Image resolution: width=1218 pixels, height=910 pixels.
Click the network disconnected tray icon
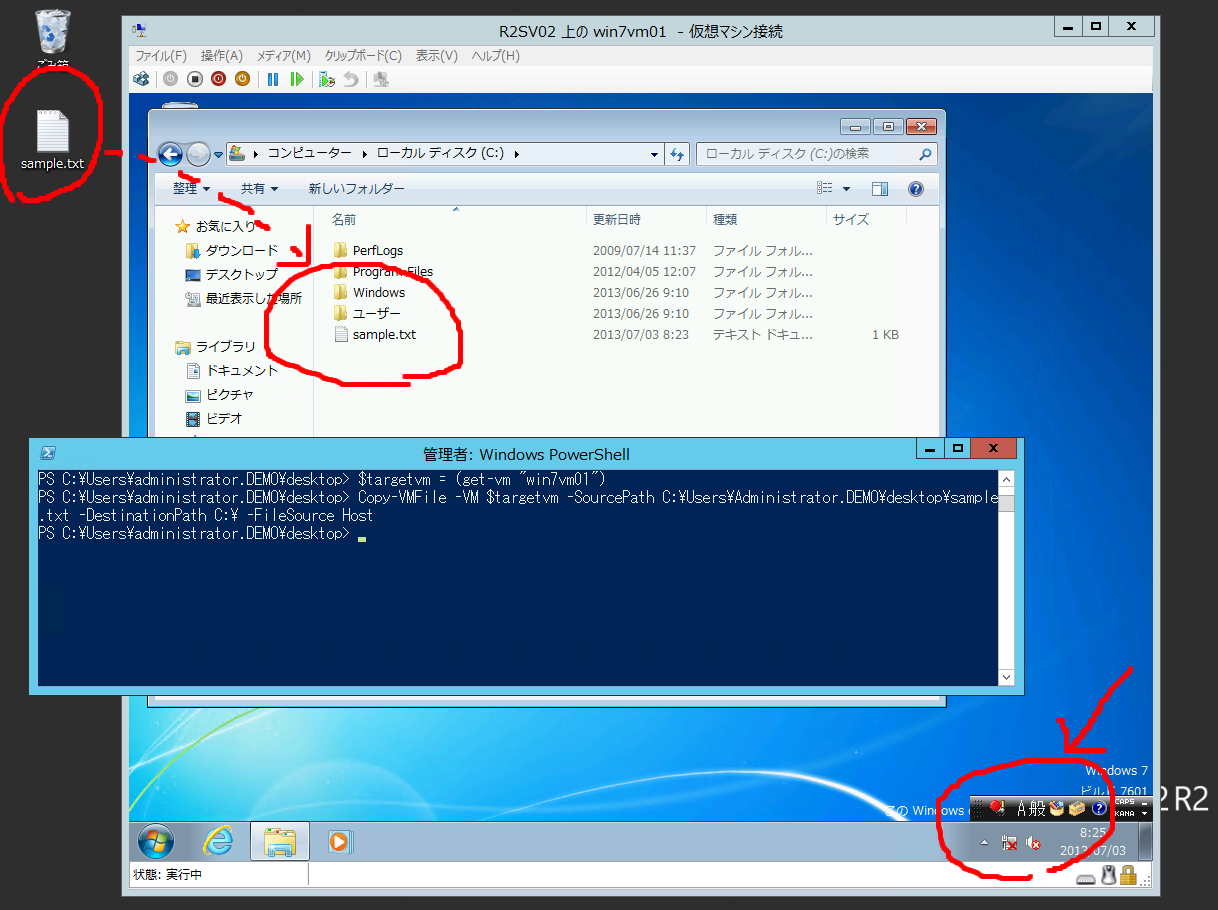coord(1009,843)
